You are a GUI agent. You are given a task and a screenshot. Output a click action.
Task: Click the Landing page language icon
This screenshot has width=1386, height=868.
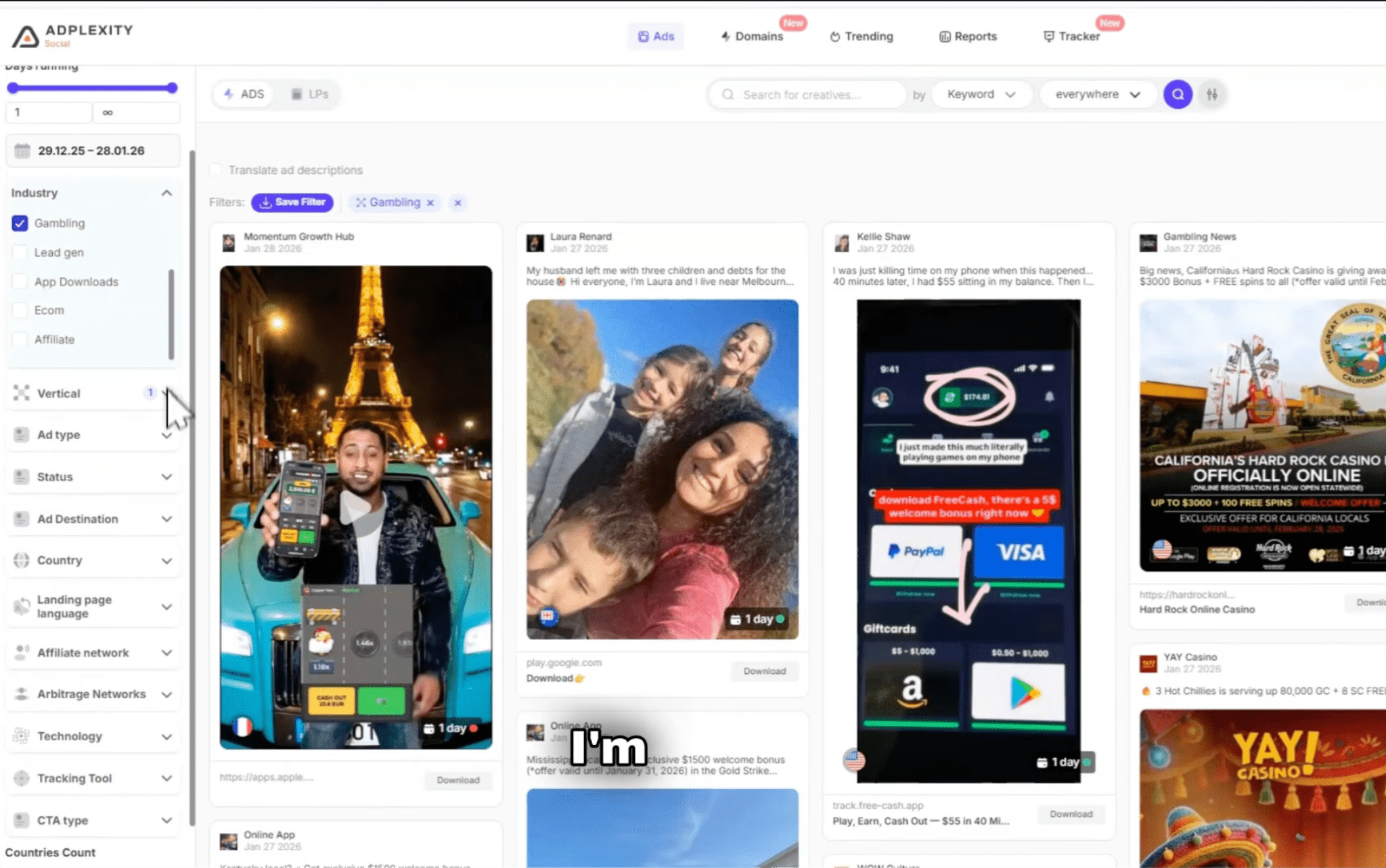pyautogui.click(x=22, y=606)
